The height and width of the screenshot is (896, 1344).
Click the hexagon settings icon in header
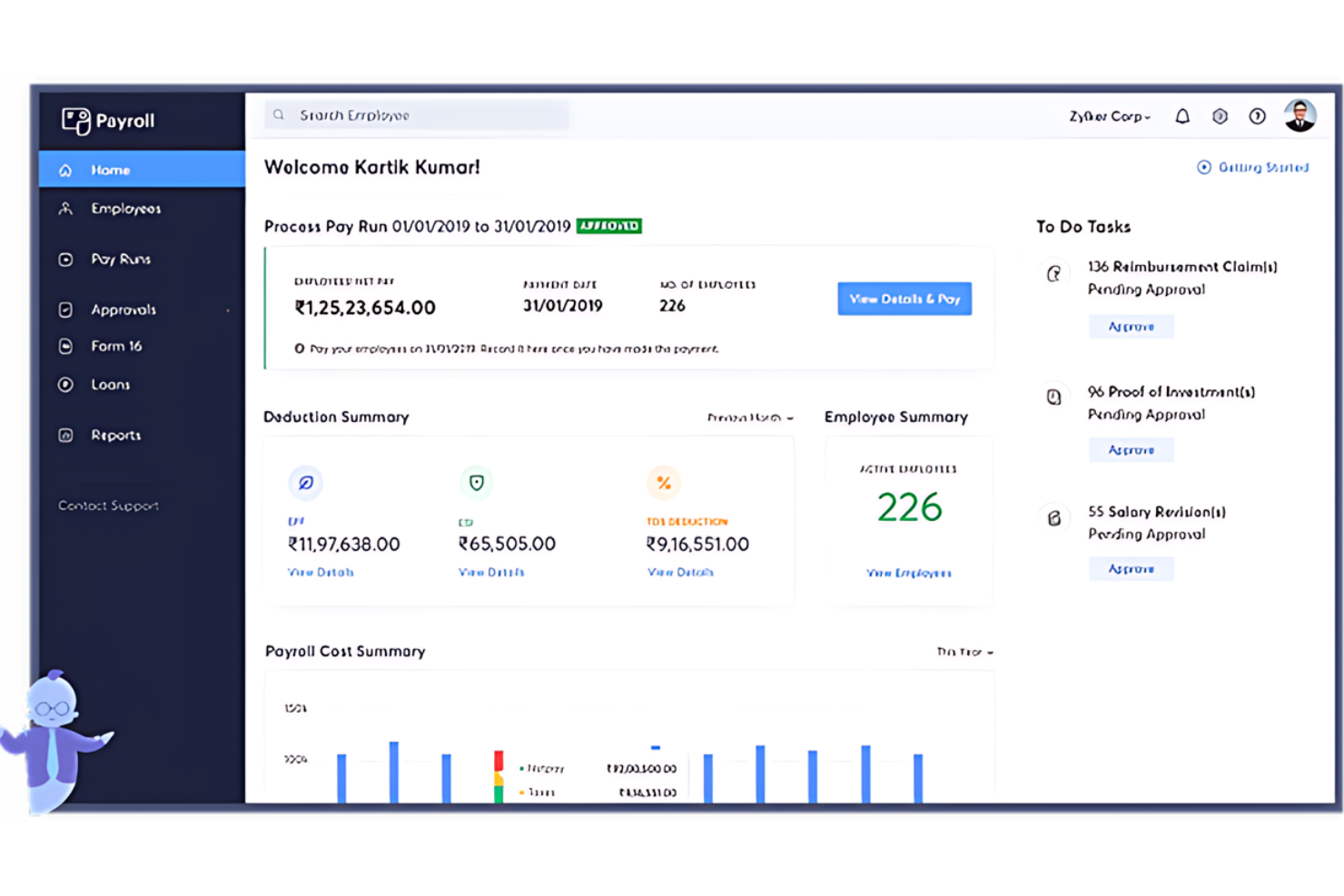tap(1220, 116)
